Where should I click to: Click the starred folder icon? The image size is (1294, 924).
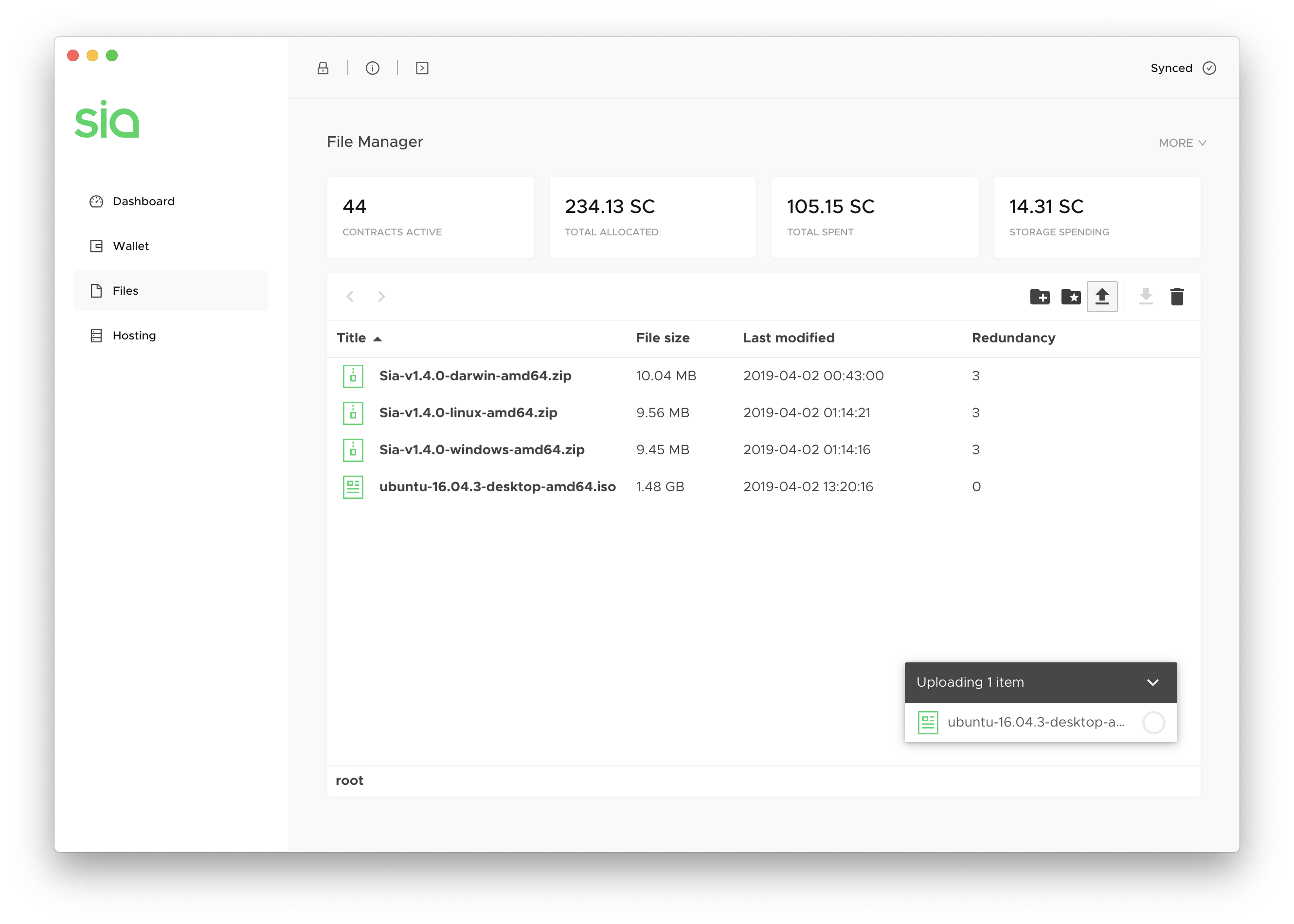coord(1071,297)
